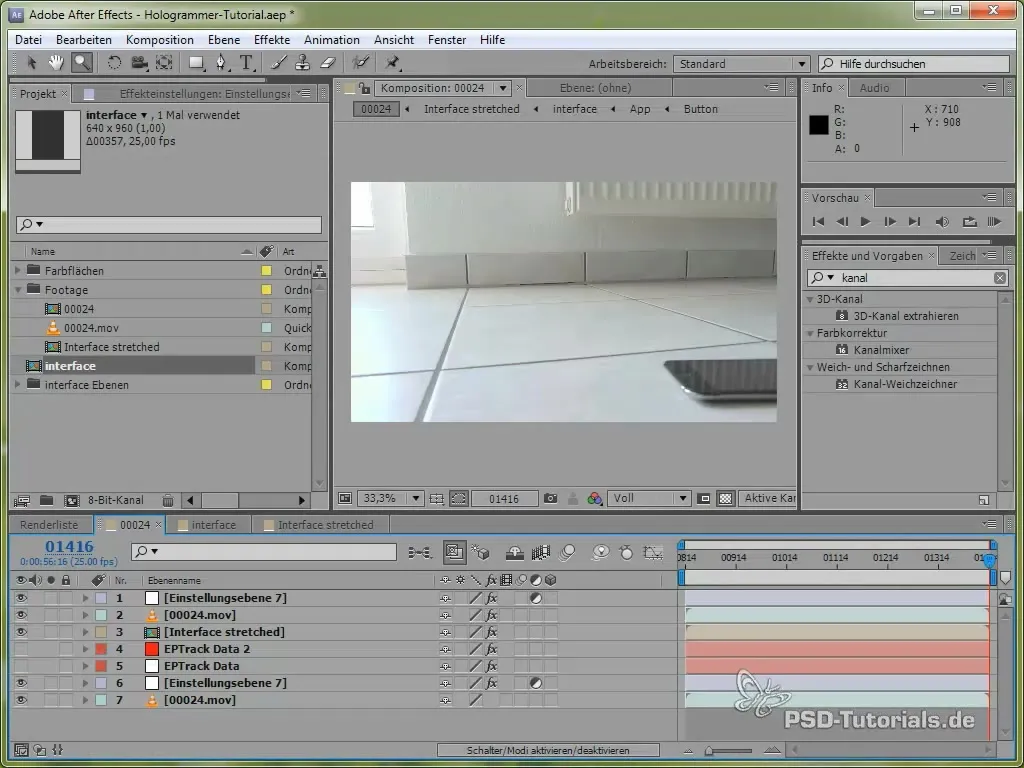Apply the Kanalmixer effect
Screen dimensions: 1024x768
tap(883, 350)
